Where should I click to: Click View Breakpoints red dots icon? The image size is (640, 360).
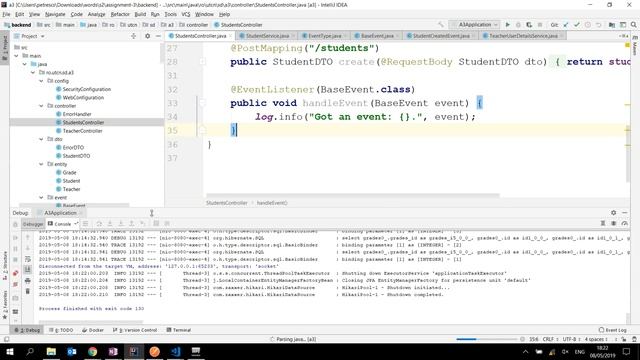(x=16, y=273)
